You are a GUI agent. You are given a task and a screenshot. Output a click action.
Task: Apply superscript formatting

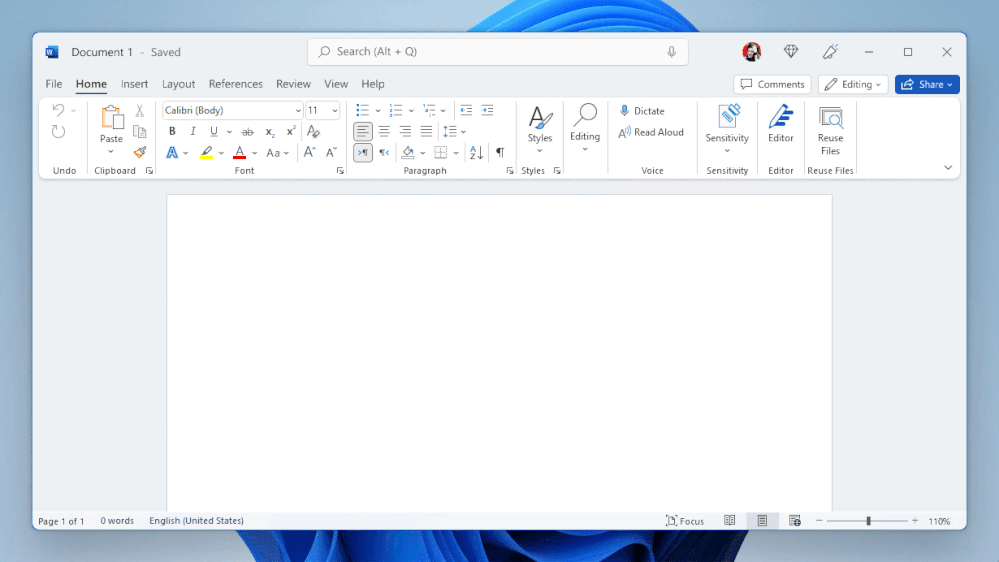291,131
